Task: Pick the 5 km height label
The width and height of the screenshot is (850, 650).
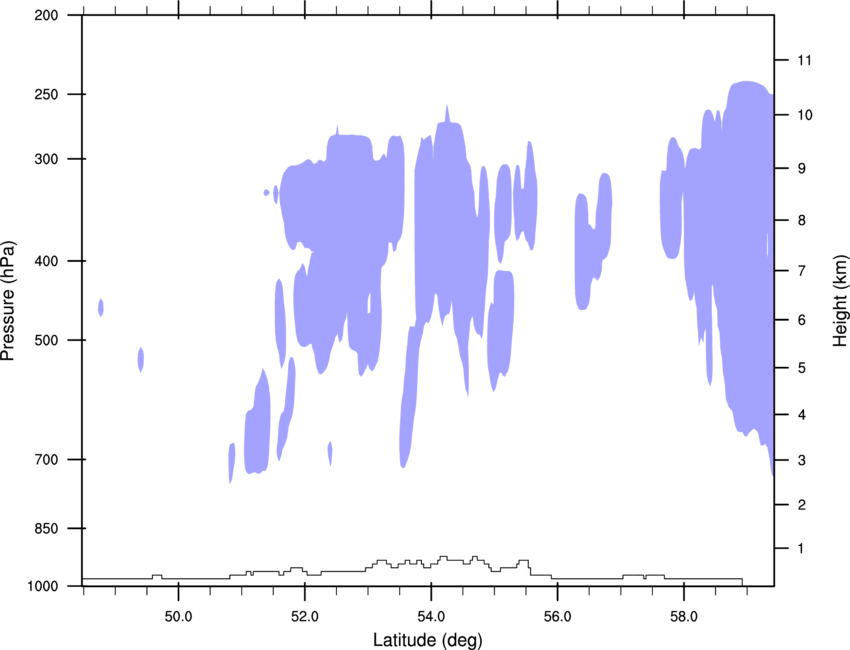Action: 801,368
